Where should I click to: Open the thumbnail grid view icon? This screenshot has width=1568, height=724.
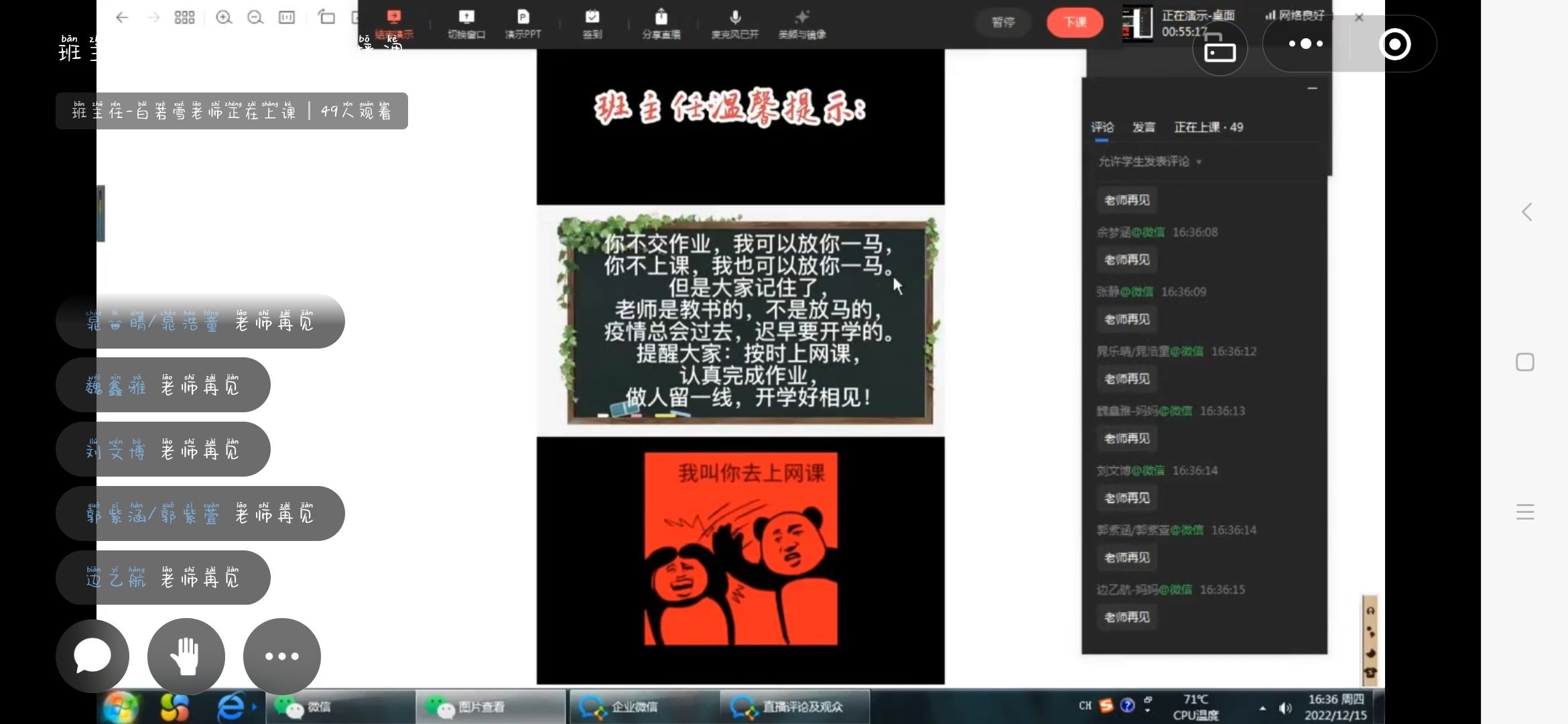pyautogui.click(x=184, y=17)
